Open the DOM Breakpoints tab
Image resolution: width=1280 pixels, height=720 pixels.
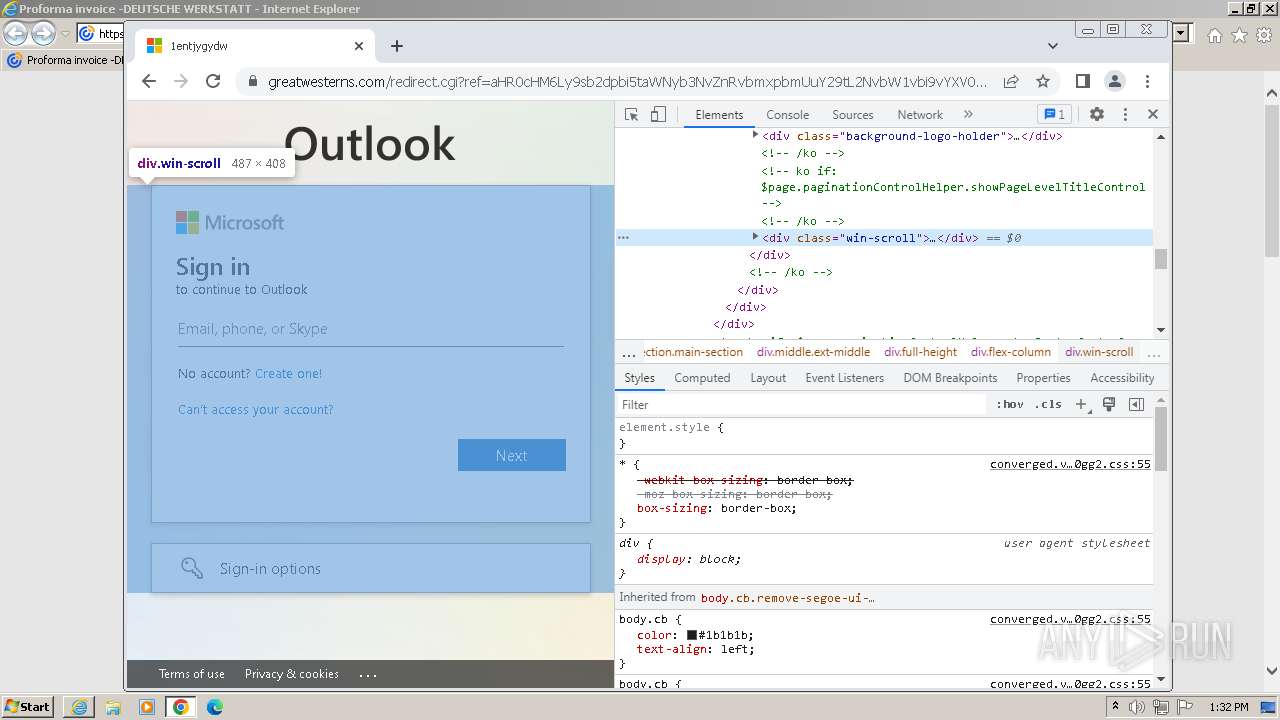click(950, 378)
